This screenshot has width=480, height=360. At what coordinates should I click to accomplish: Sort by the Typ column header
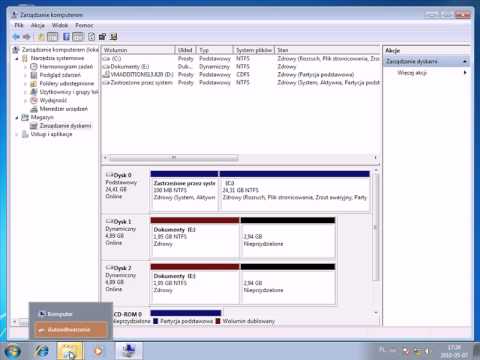click(215, 50)
